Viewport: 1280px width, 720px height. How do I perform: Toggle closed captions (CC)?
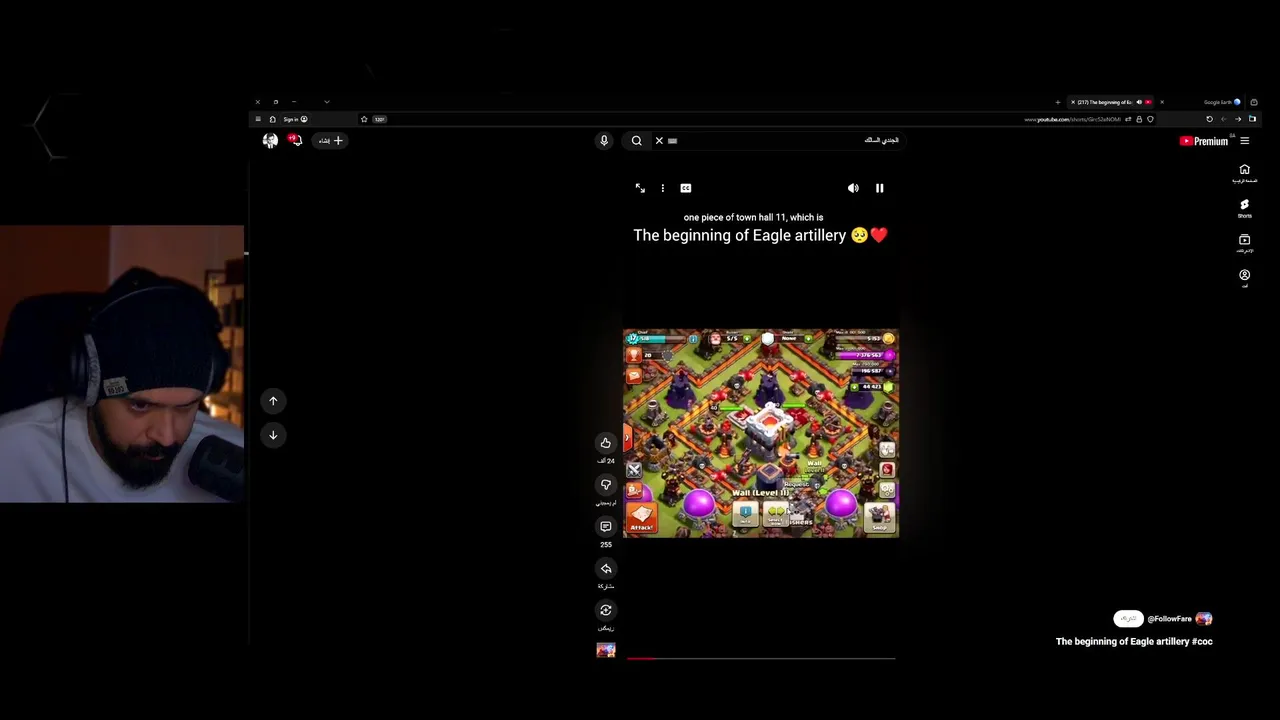(686, 188)
